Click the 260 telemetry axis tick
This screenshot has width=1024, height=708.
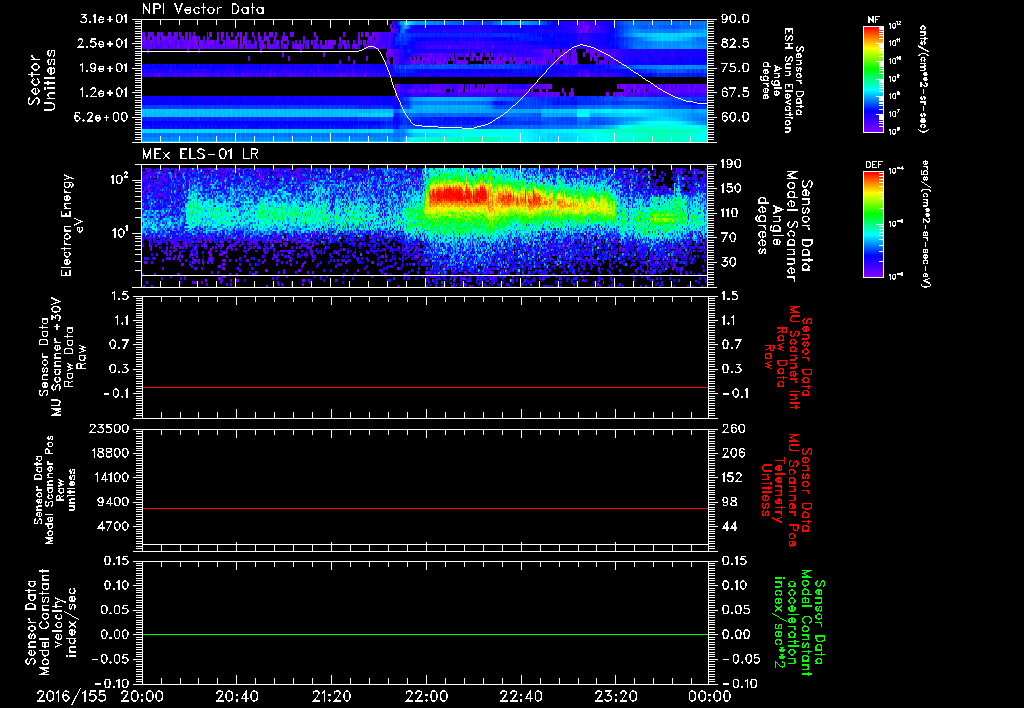731,428
